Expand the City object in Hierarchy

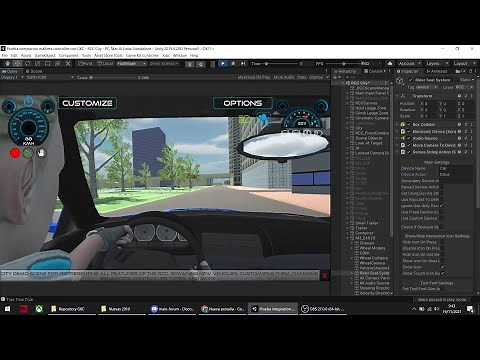pyautogui.click(x=348, y=128)
